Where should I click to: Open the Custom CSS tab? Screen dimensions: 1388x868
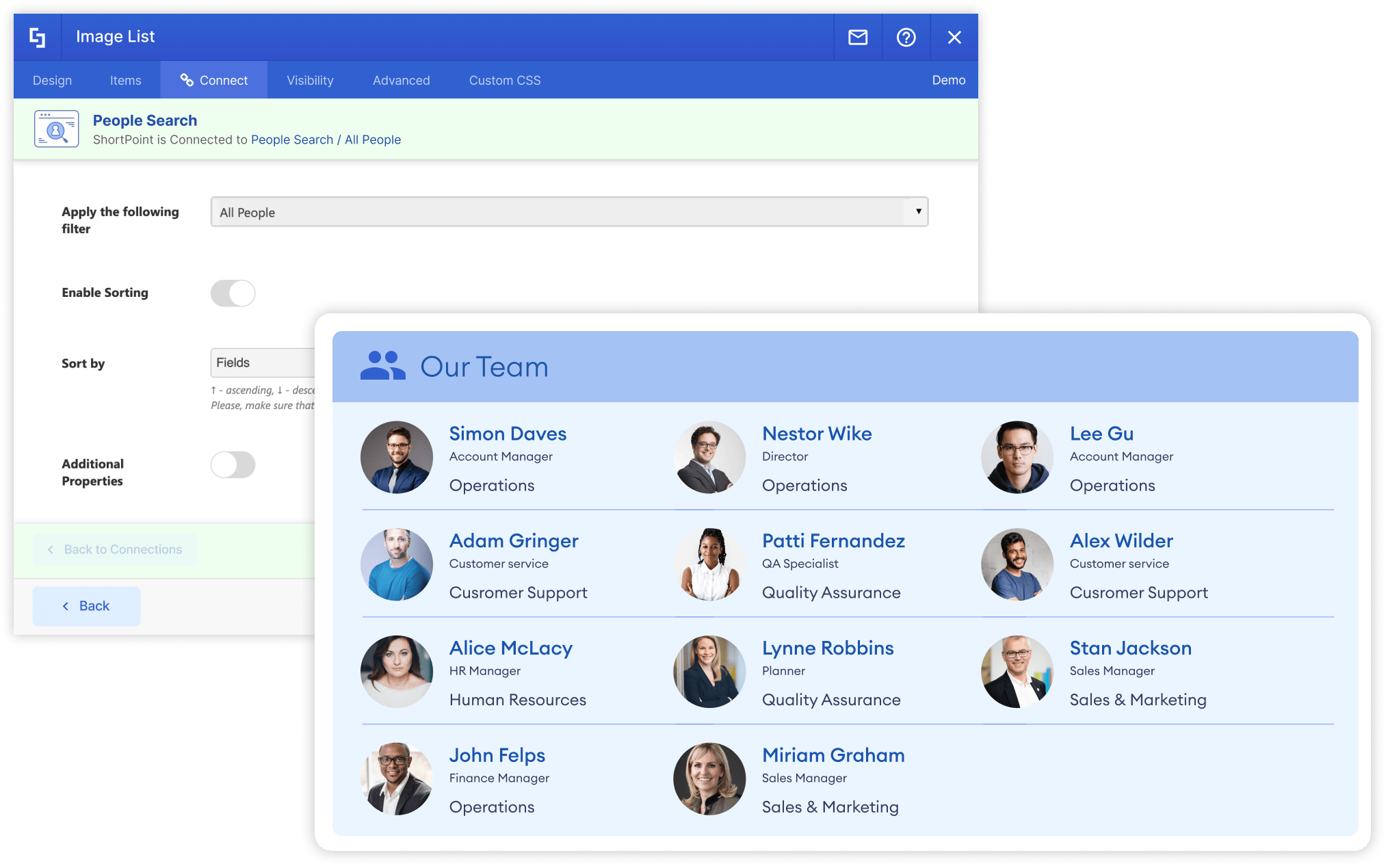click(x=504, y=79)
